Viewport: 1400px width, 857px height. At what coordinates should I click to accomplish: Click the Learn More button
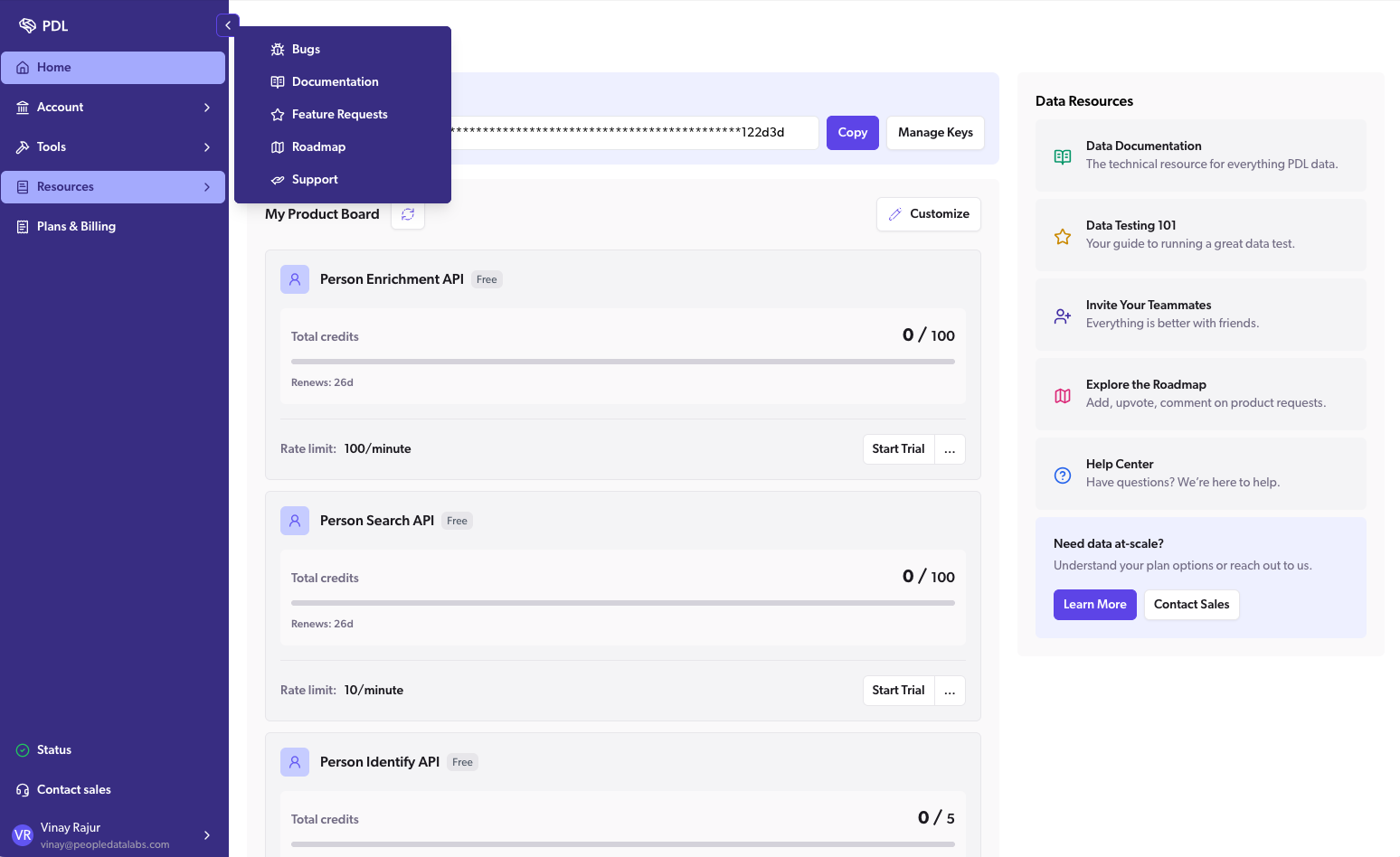pos(1095,605)
